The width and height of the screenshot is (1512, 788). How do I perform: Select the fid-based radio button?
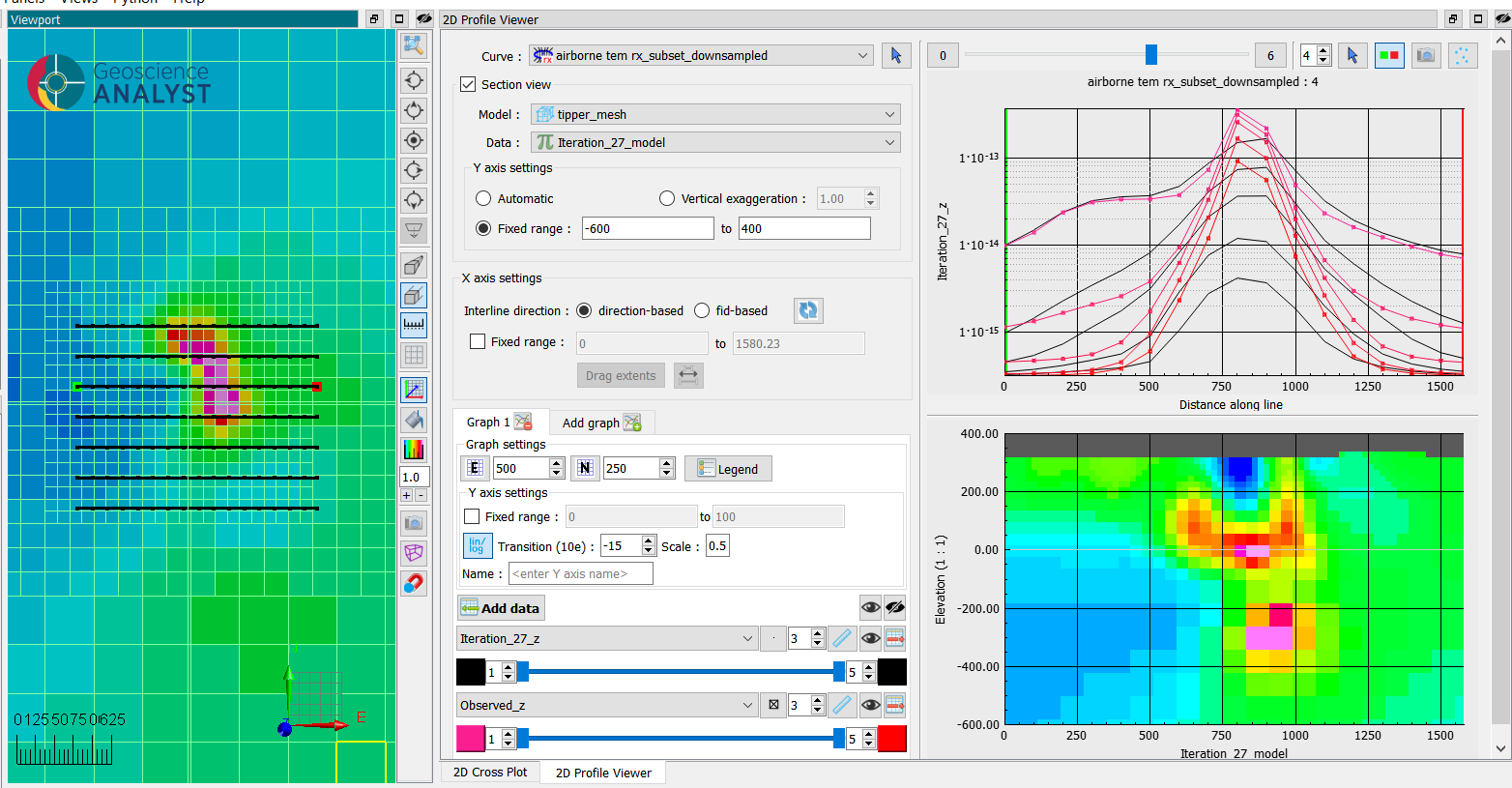click(x=702, y=310)
